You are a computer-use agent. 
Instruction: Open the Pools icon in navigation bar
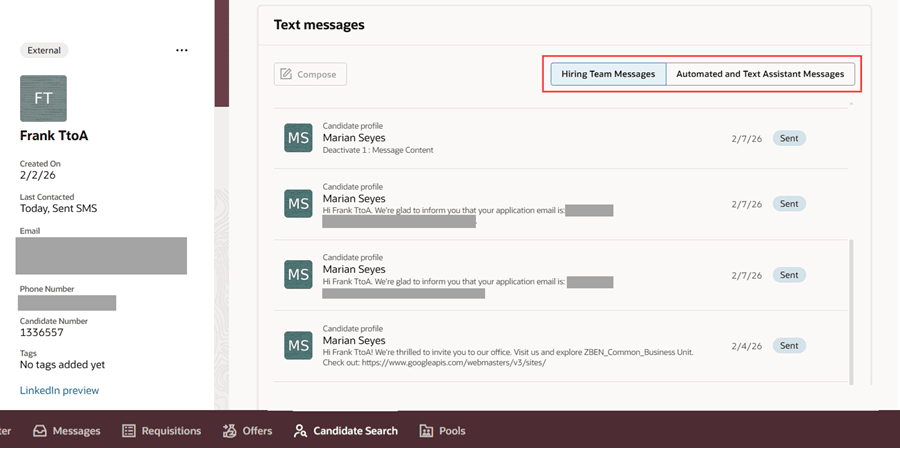point(426,431)
